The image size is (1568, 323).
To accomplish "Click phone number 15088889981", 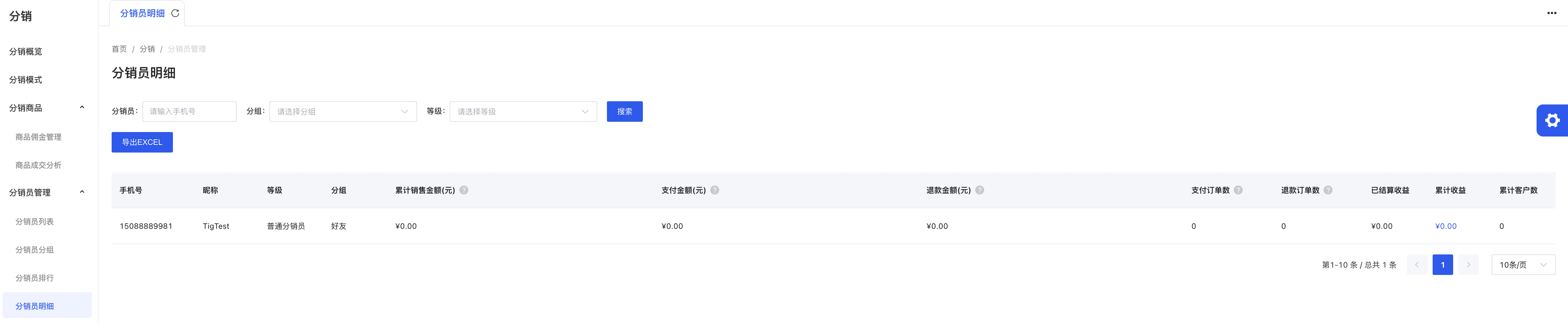I will (x=146, y=226).
